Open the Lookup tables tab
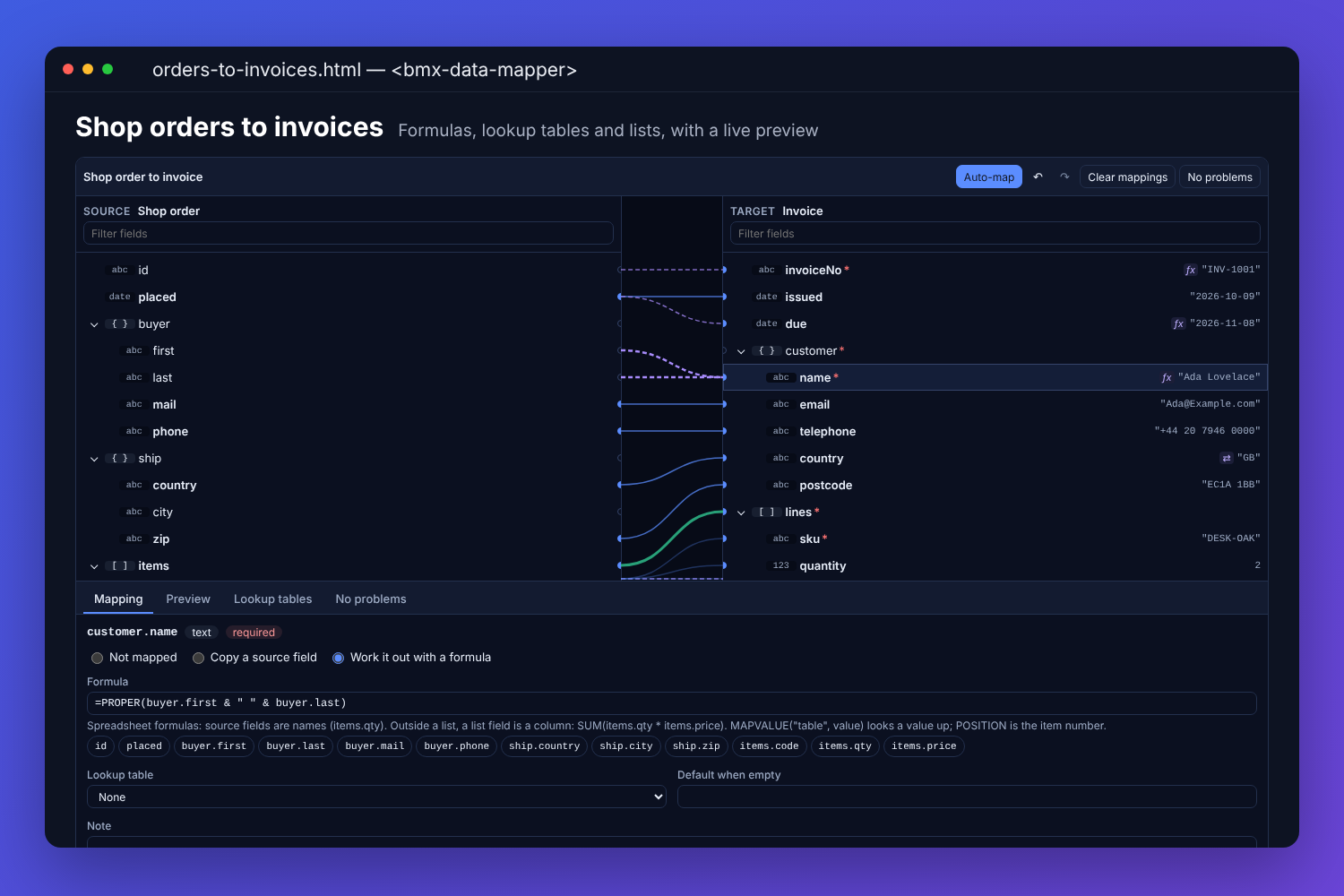 click(273, 599)
